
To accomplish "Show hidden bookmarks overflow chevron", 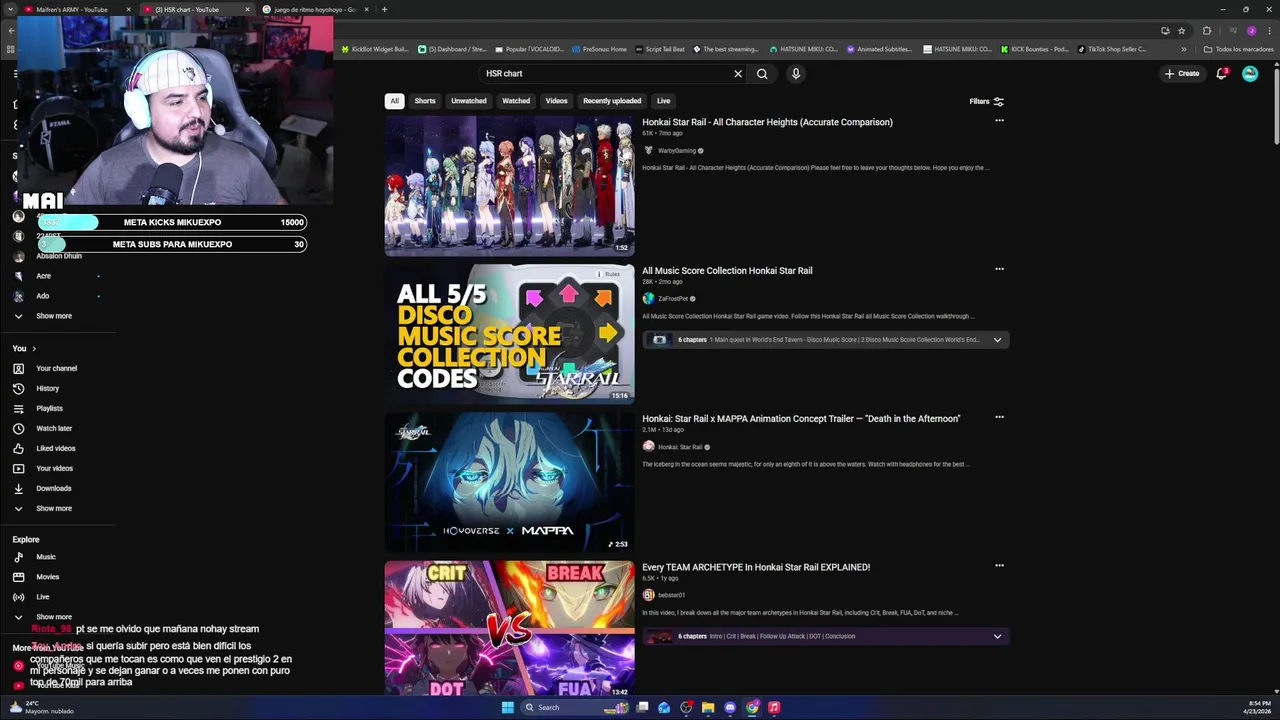I will [1184, 49].
